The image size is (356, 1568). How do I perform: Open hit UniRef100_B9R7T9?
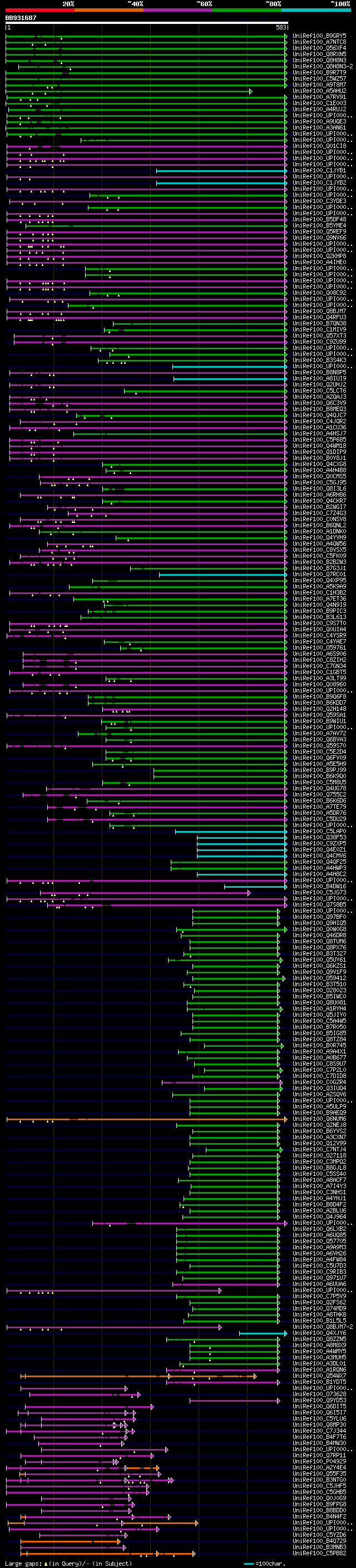319,72
